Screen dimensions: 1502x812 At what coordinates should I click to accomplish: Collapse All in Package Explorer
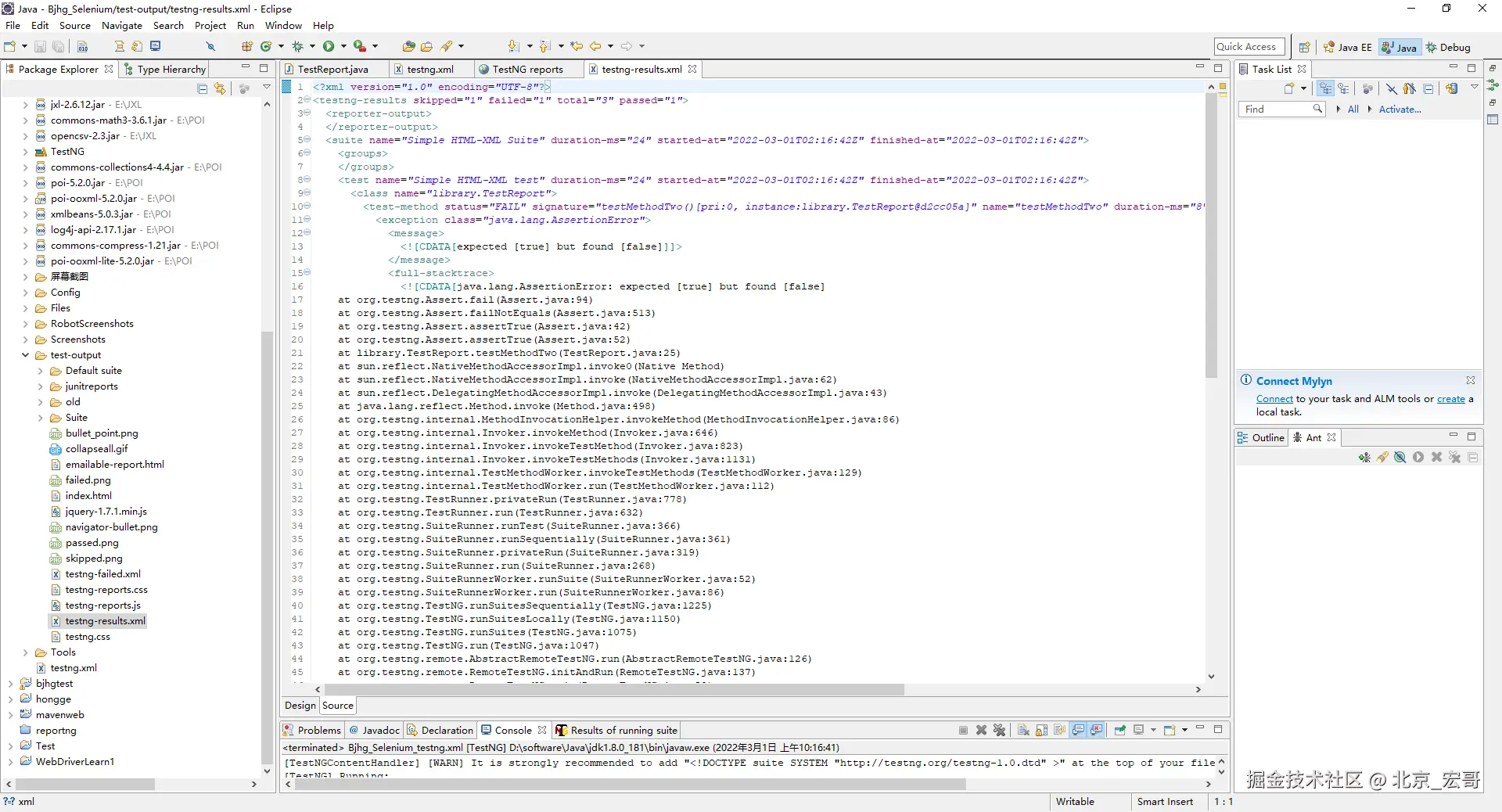(x=203, y=88)
